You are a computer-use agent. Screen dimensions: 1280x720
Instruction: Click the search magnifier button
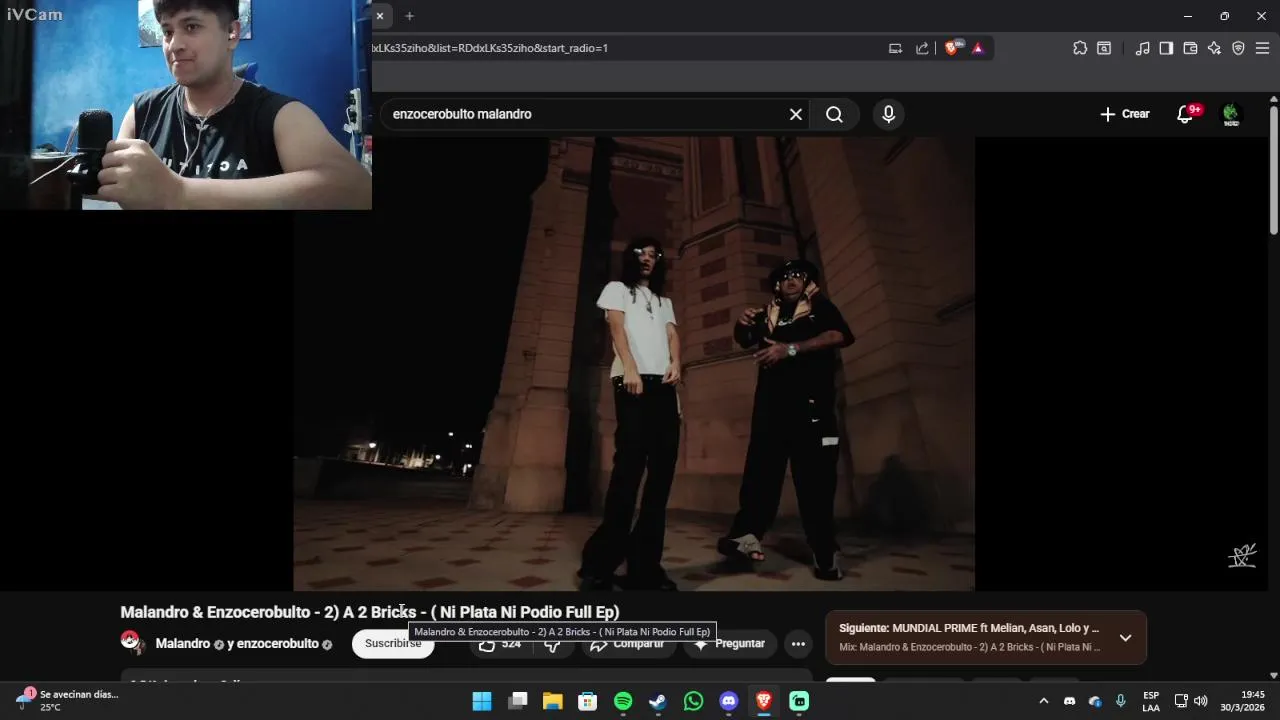[x=834, y=114]
